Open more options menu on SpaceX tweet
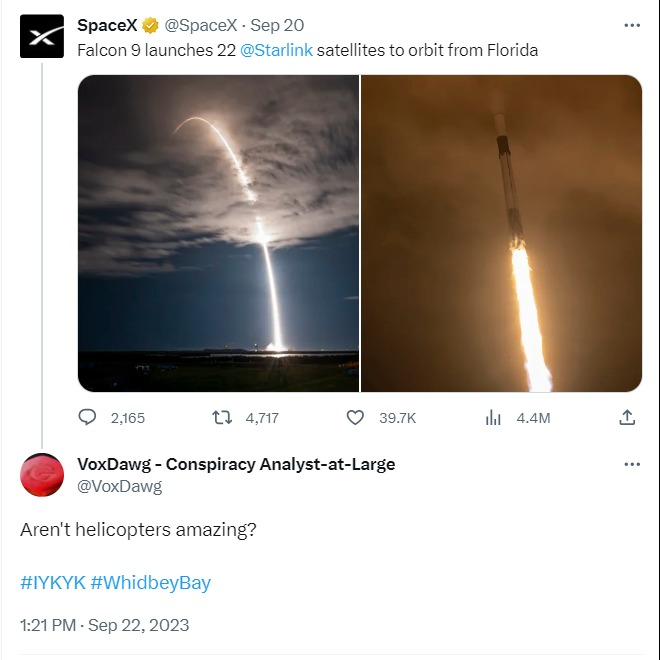Image resolution: width=660 pixels, height=660 pixels. tap(631, 25)
